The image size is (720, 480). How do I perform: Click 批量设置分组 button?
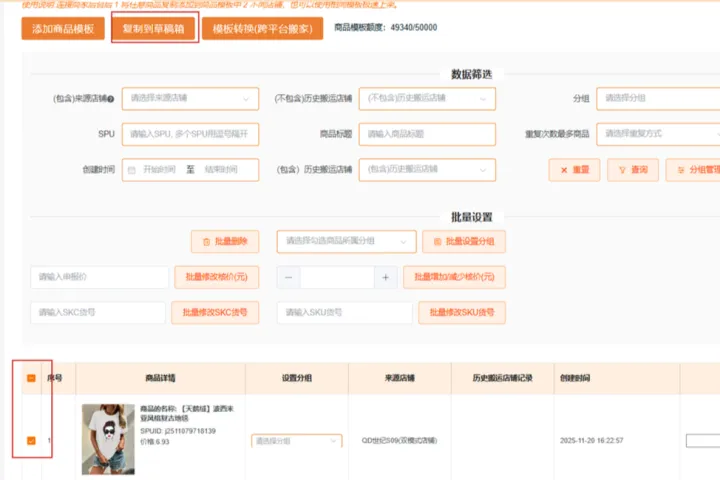(464, 242)
